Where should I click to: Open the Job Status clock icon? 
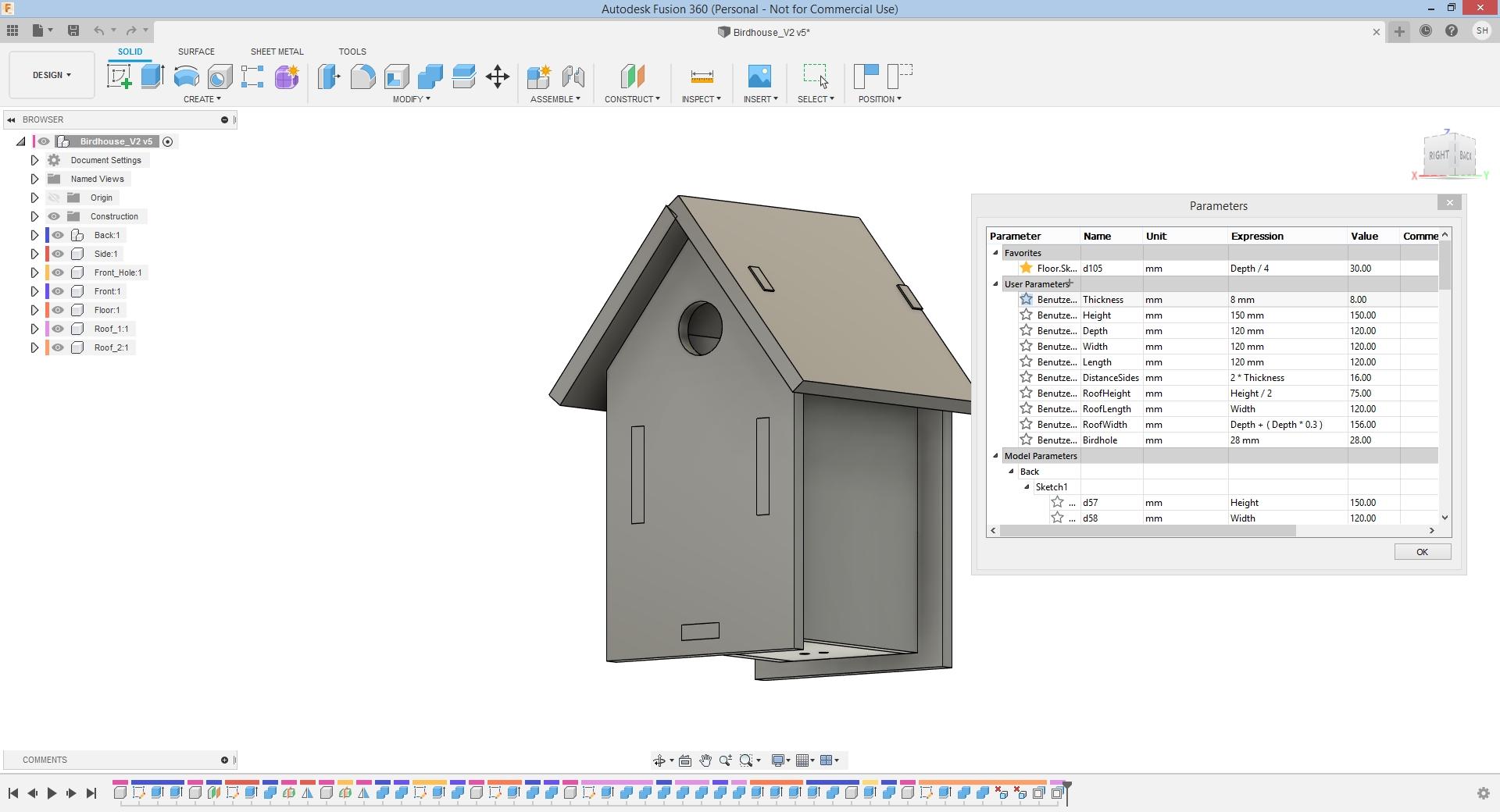(x=1426, y=31)
